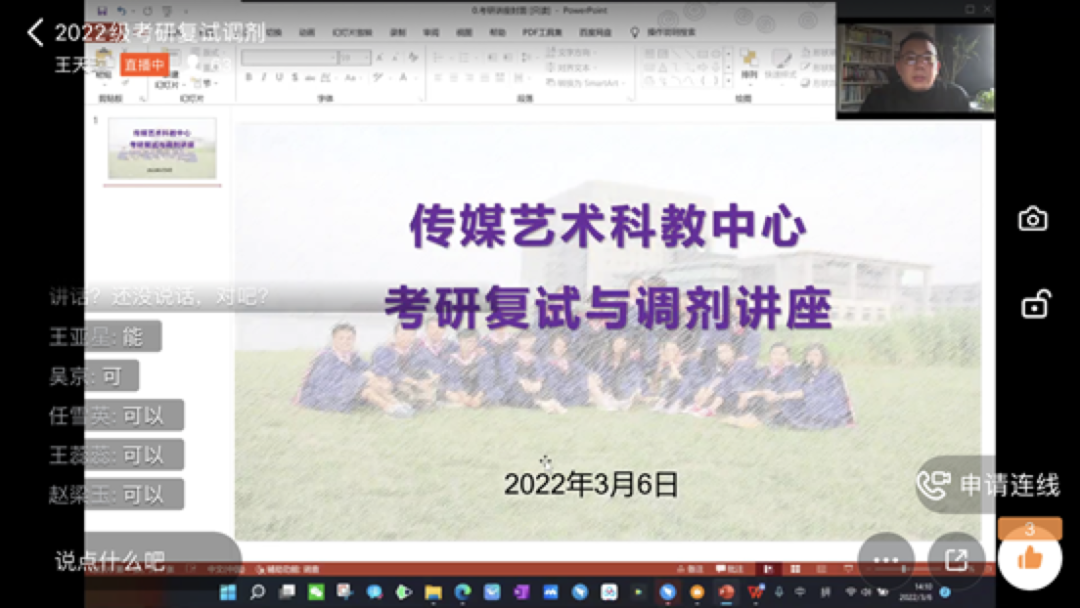
Task: Switch to reading view in status bar
Action: (821, 569)
